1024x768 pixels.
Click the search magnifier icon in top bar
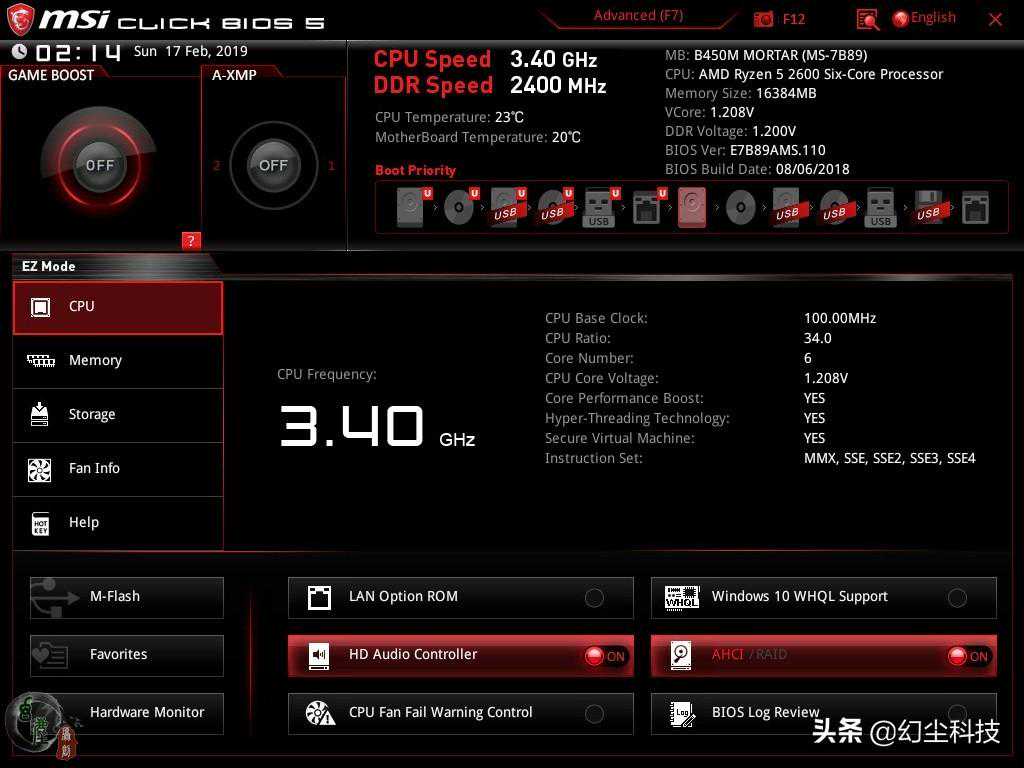coord(867,19)
